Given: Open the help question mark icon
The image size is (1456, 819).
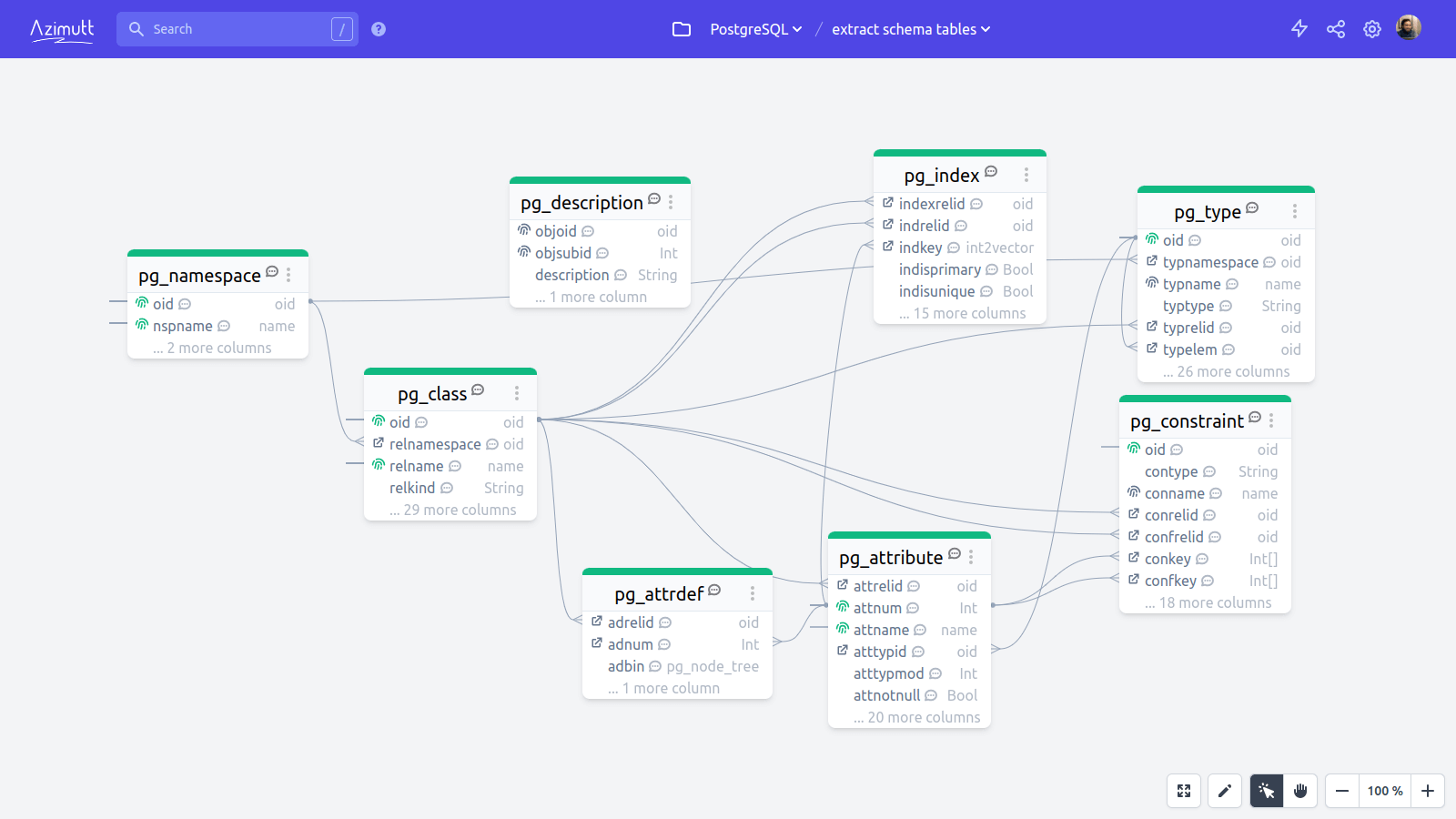Looking at the screenshot, I should (379, 28).
